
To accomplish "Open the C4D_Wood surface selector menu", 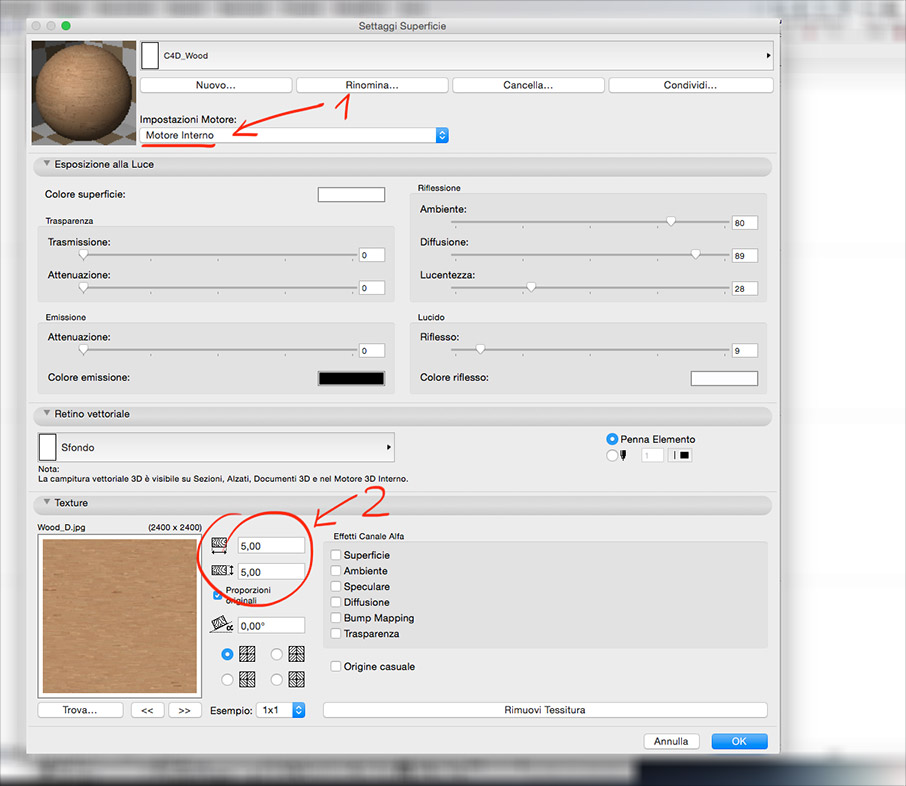I will pos(768,56).
